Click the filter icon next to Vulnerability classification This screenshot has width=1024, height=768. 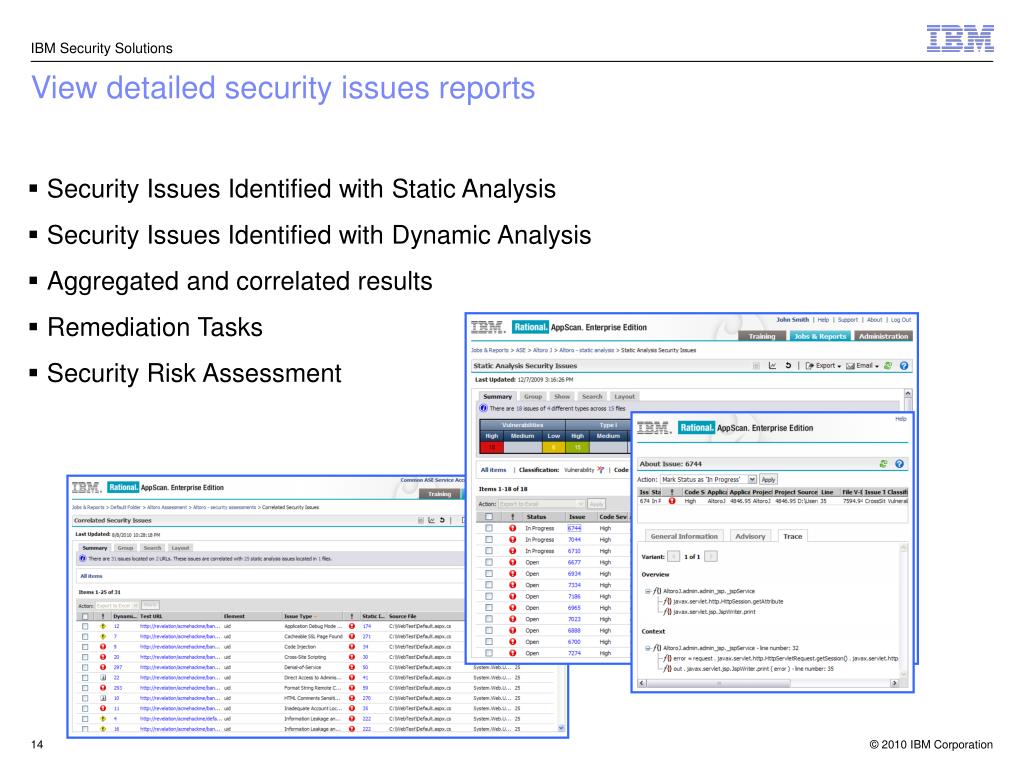600,470
